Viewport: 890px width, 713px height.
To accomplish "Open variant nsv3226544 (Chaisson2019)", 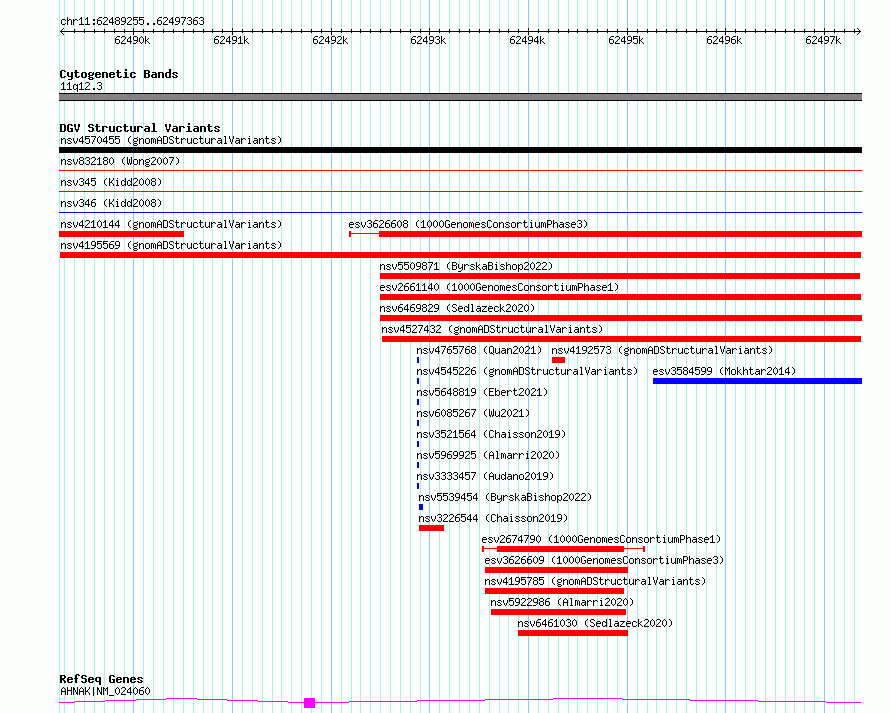I will [493, 518].
